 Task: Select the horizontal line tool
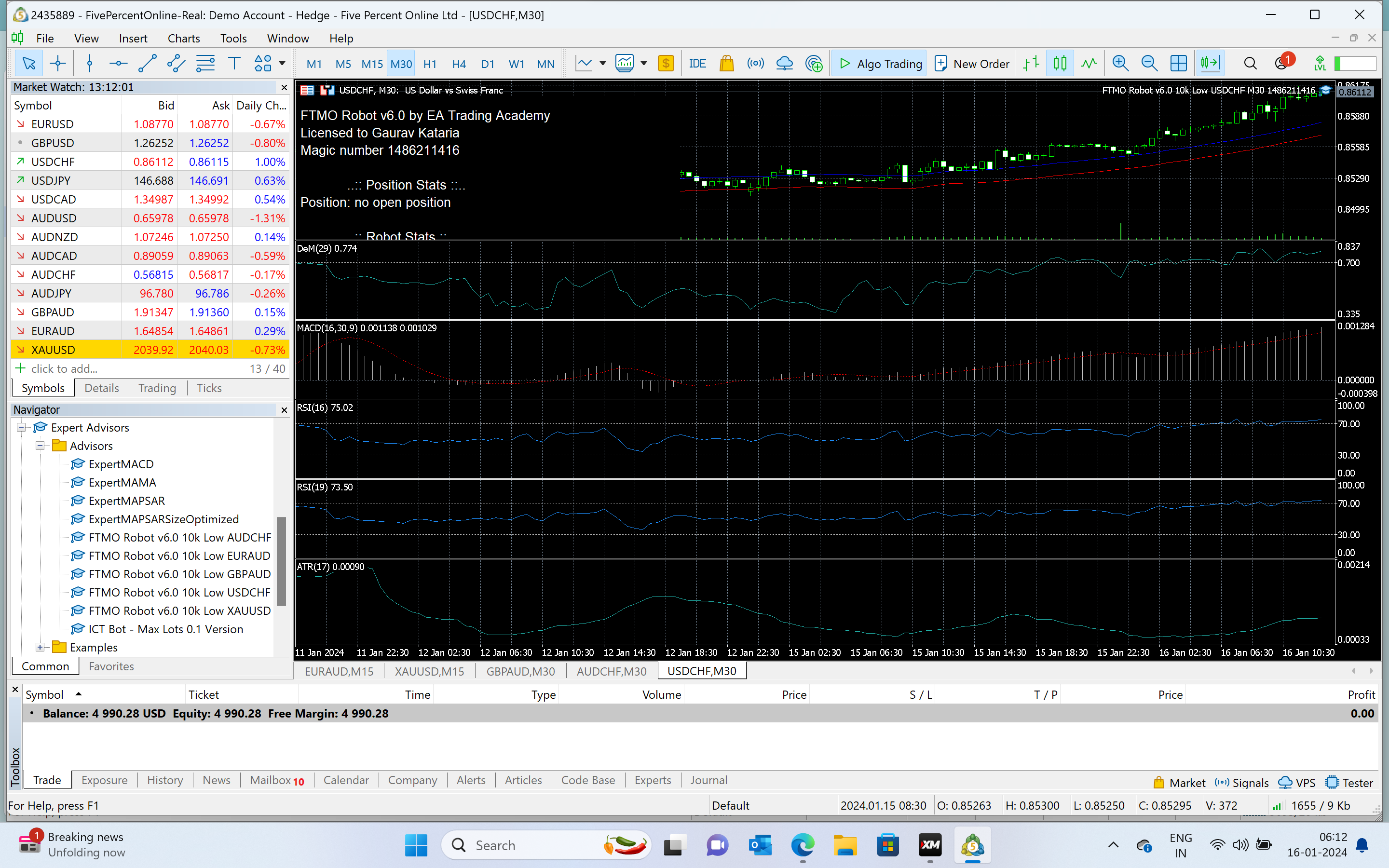118,63
